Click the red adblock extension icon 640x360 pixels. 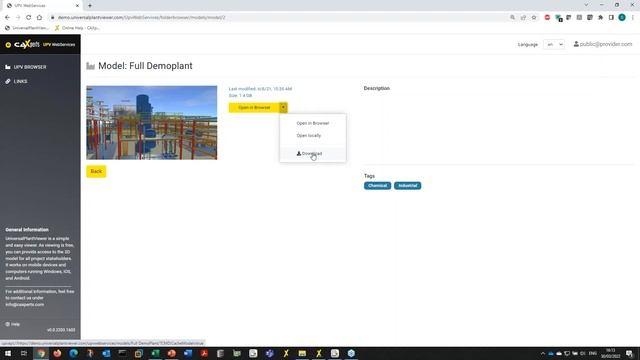click(x=547, y=18)
